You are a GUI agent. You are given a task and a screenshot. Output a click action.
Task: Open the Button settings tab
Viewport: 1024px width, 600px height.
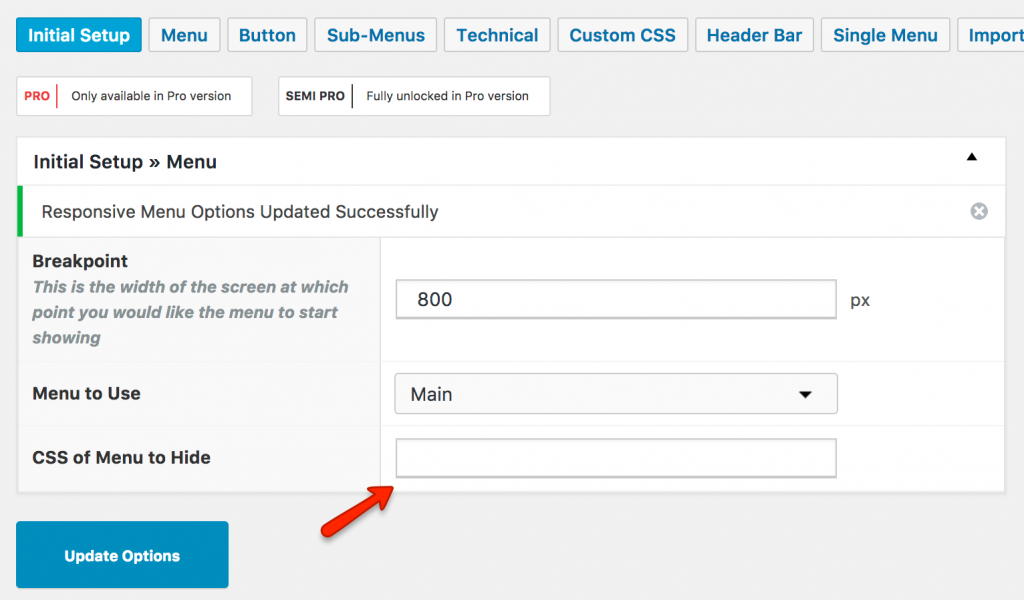coord(267,34)
